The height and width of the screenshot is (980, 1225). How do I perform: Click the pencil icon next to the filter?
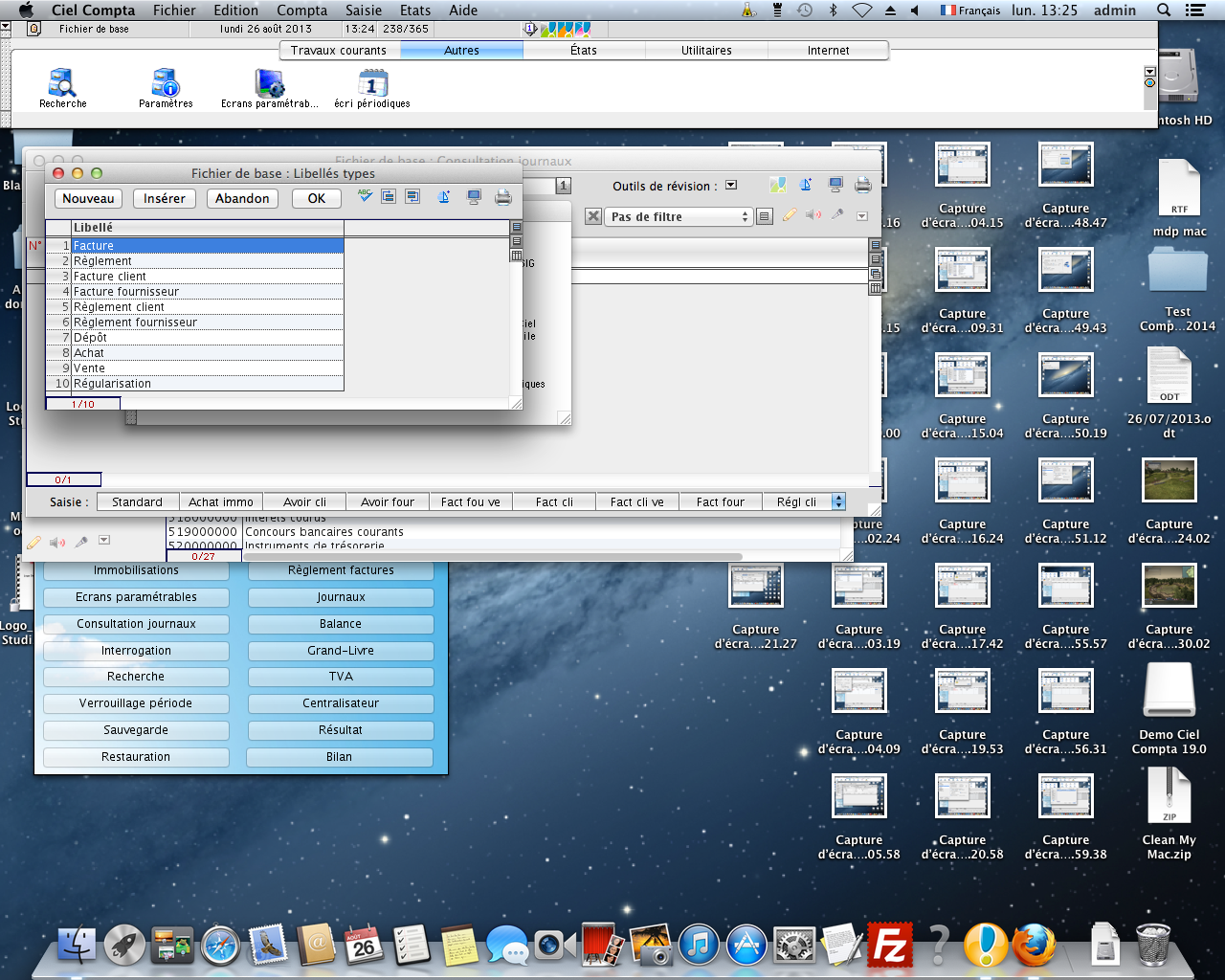tap(790, 215)
